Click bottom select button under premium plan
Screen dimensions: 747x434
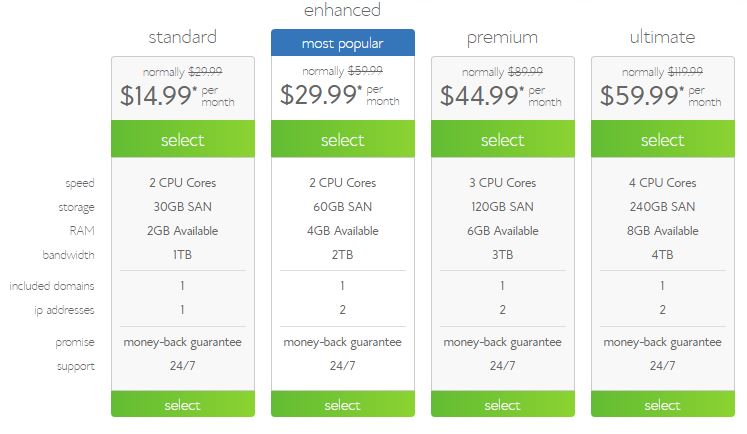click(503, 404)
